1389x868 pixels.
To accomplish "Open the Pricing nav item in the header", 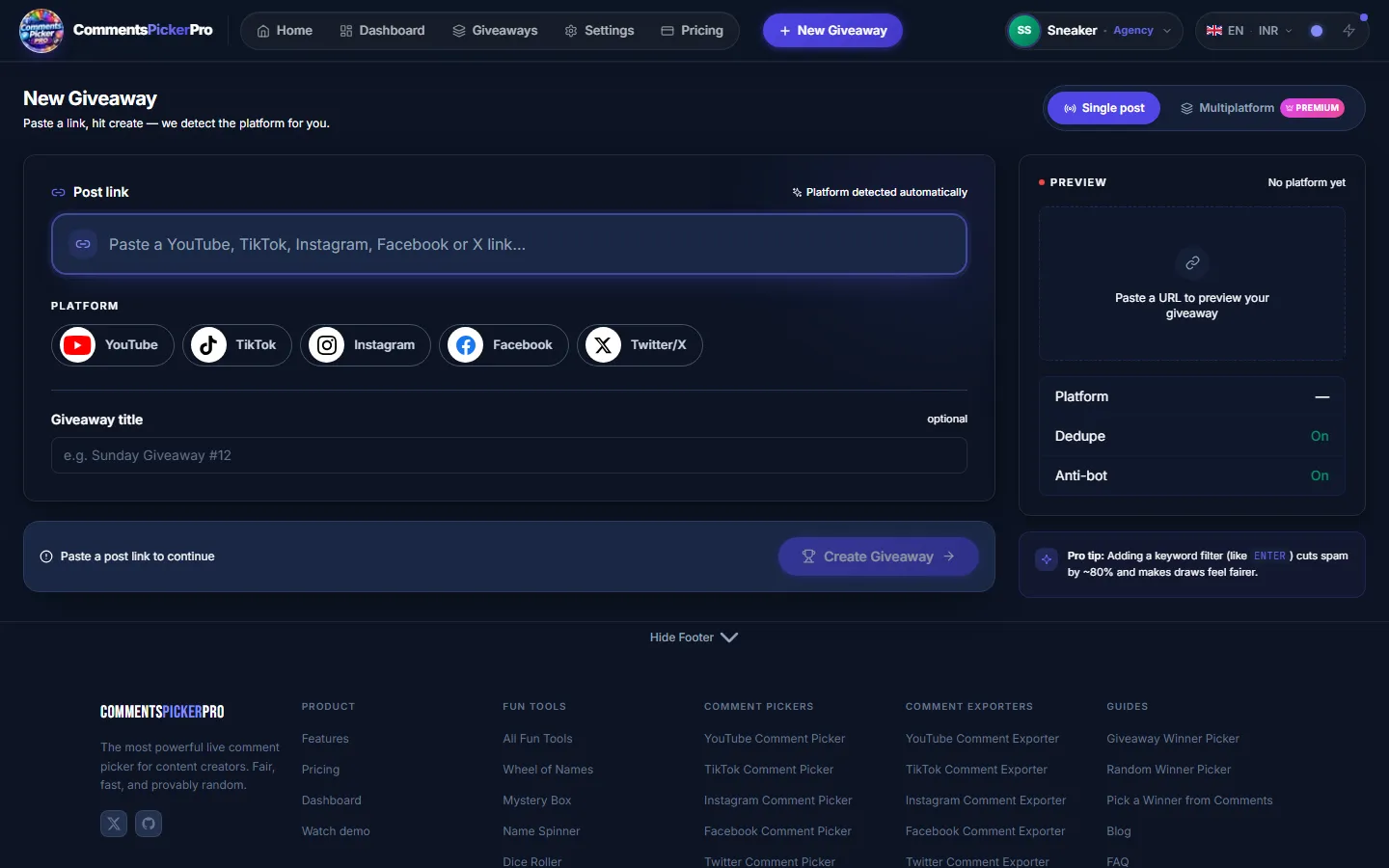I will 692,31.
